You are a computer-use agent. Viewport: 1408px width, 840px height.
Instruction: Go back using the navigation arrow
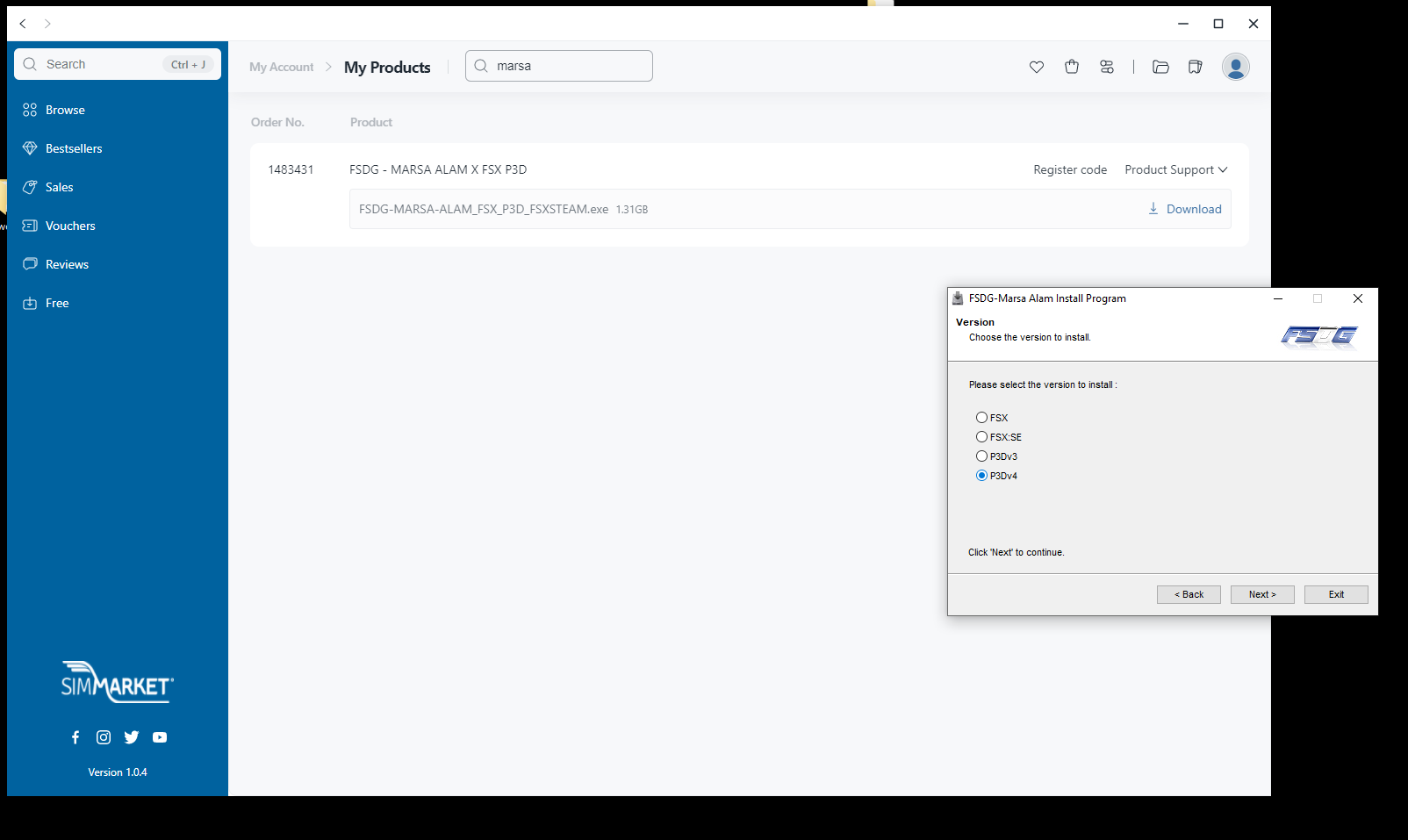click(x=23, y=24)
